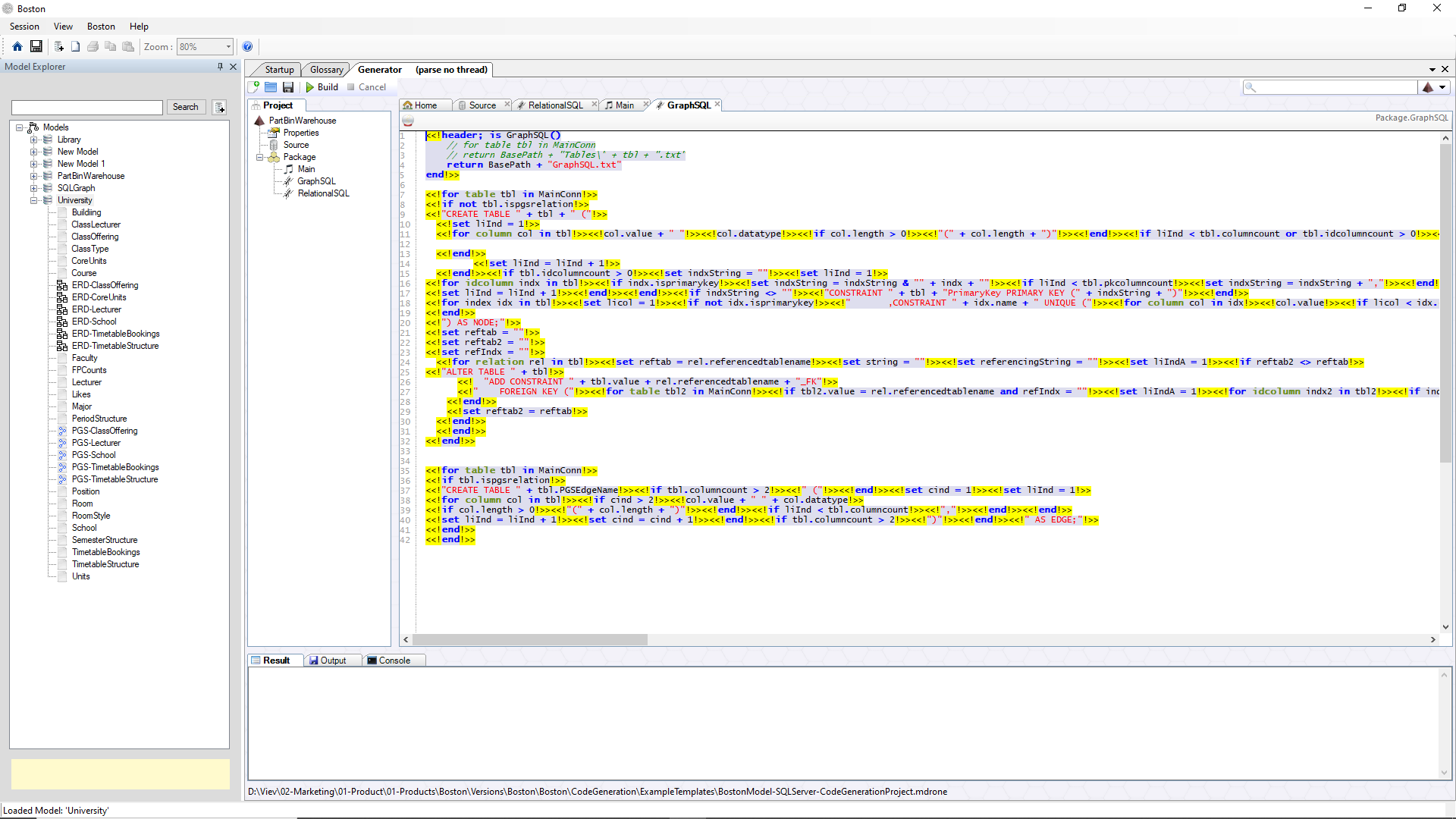Viewport: 1456px width, 819px height.
Task: Switch to the Startup tab
Action: point(279,70)
